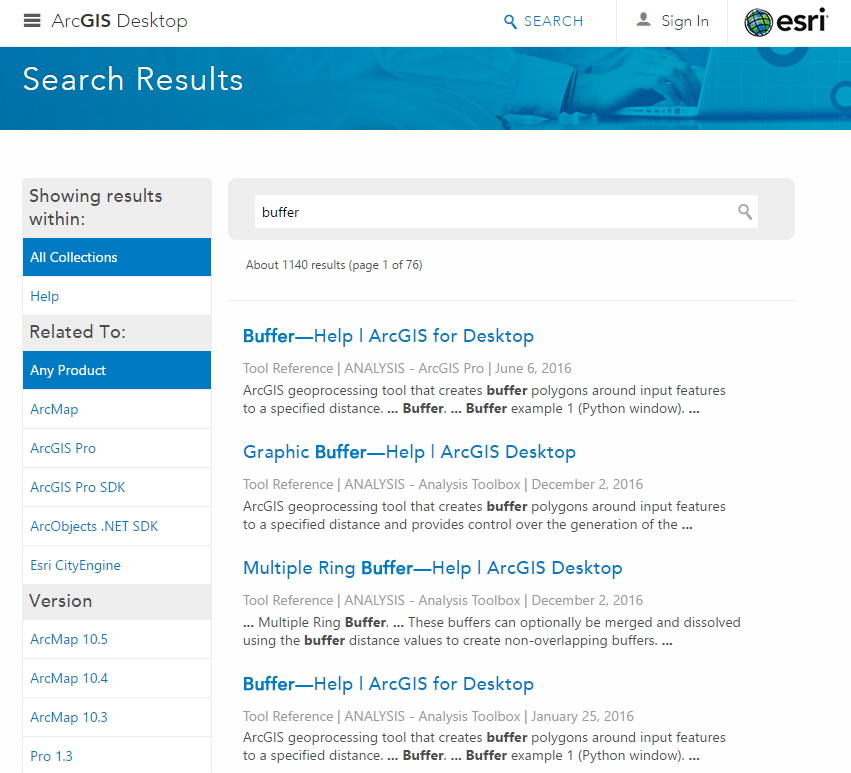Filter results by ArcGIS Pro

tap(117, 448)
